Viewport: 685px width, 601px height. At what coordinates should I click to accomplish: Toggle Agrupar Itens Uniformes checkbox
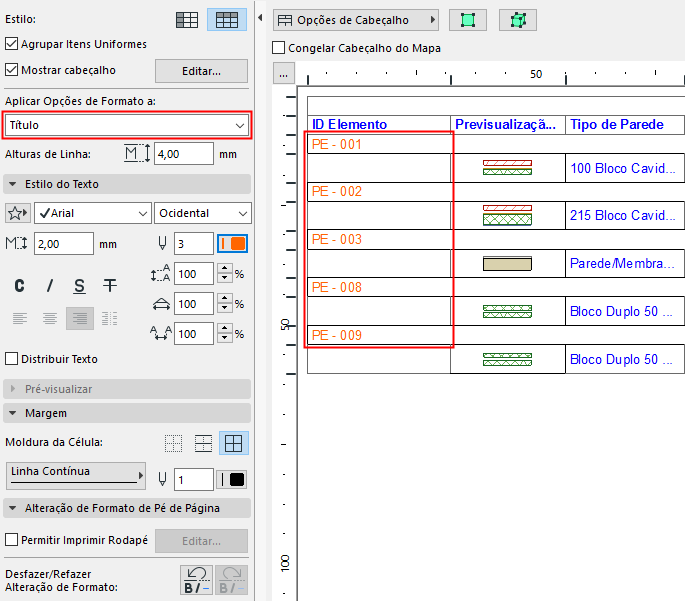coord(11,44)
